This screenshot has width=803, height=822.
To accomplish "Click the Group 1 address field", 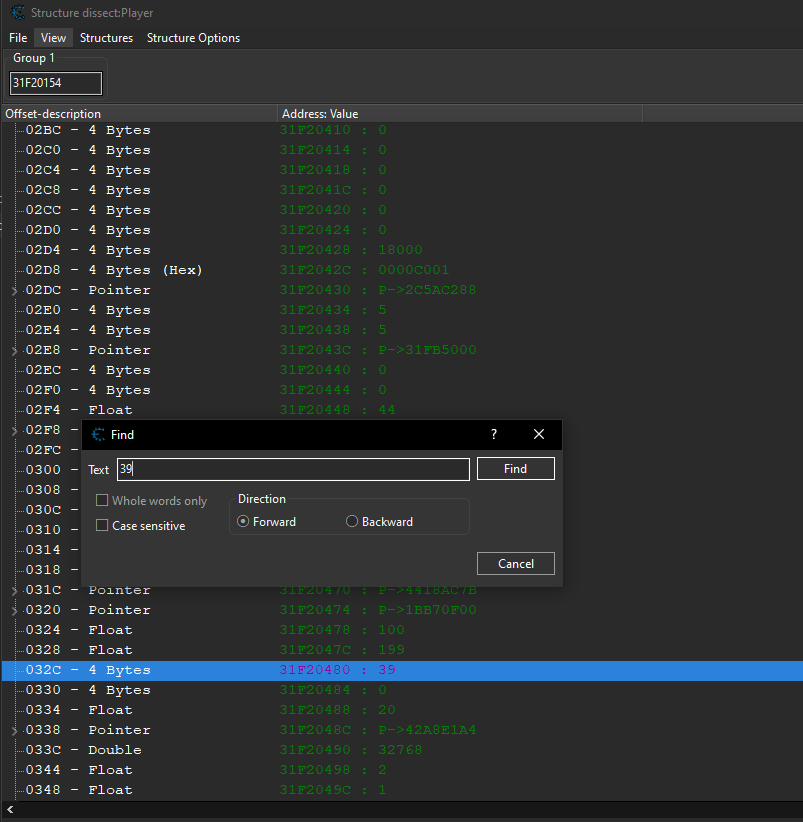I will (56, 83).
